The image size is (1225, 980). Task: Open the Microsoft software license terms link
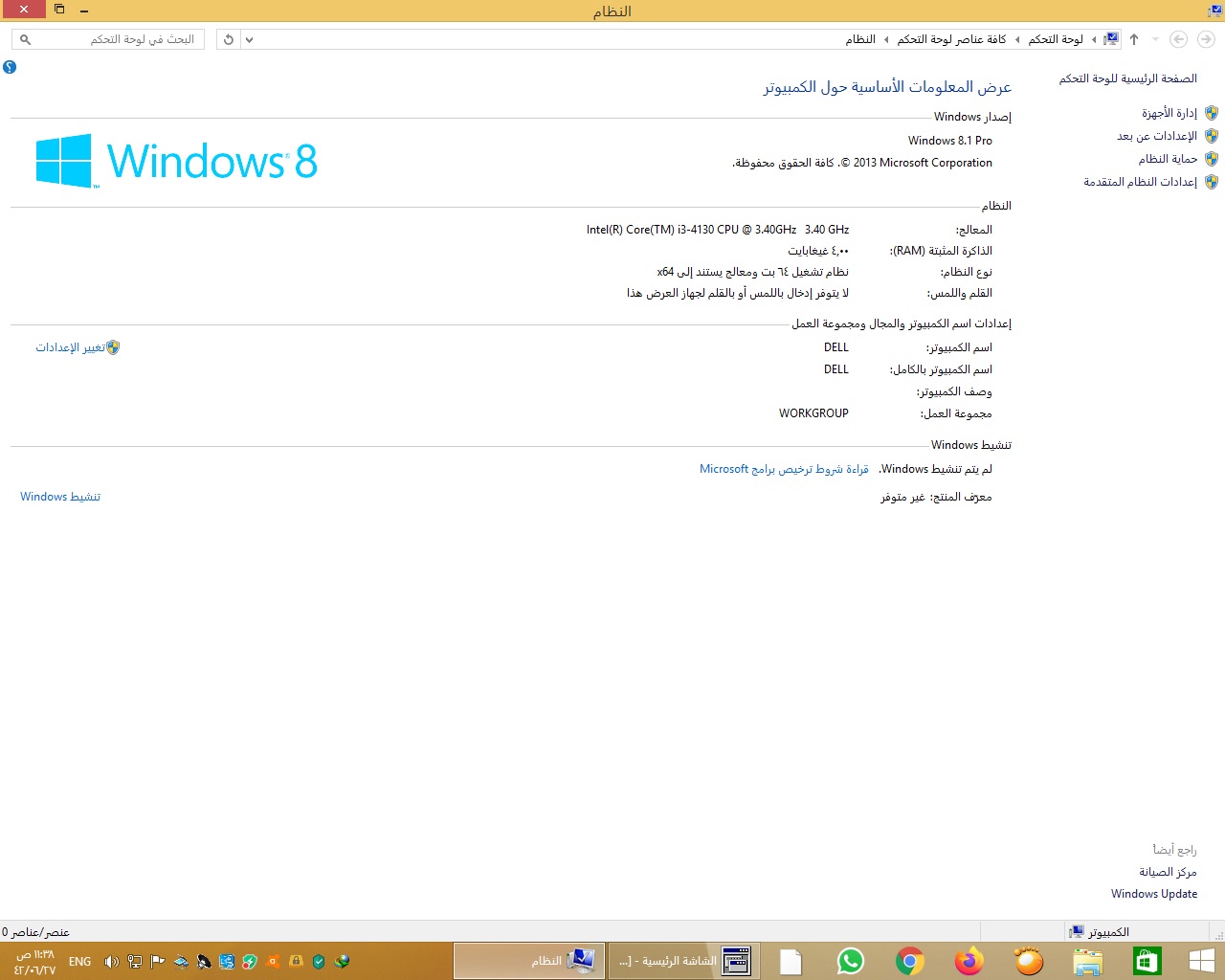[x=784, y=469]
